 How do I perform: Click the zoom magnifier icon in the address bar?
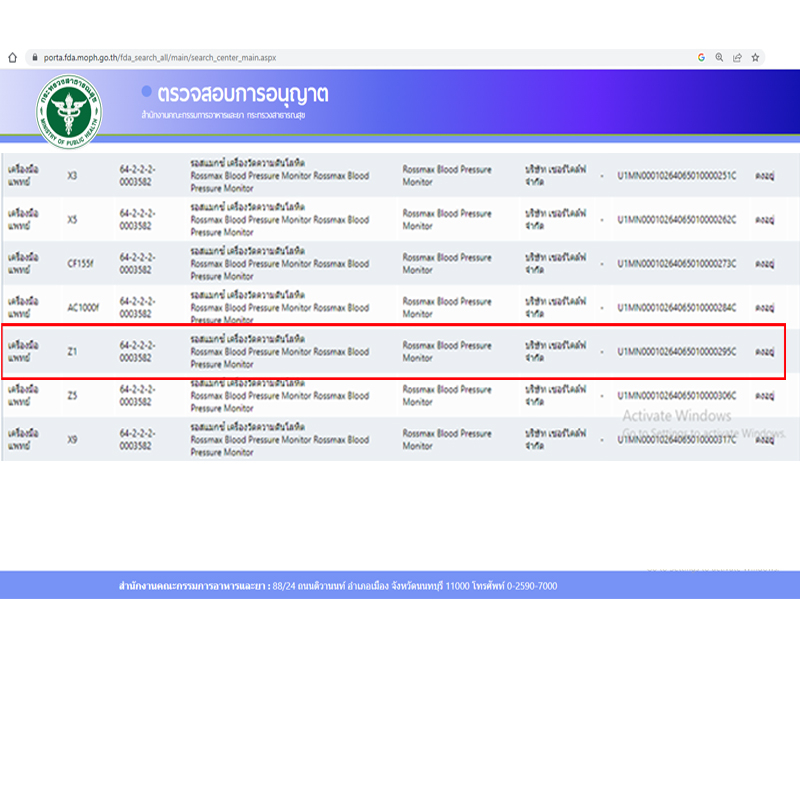(x=719, y=58)
